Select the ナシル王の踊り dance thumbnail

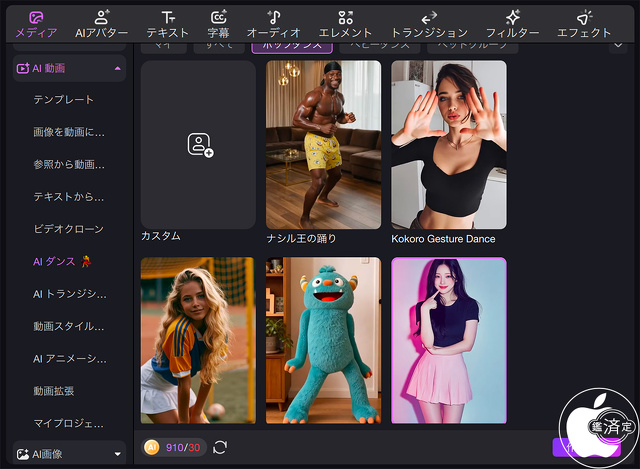click(323, 144)
